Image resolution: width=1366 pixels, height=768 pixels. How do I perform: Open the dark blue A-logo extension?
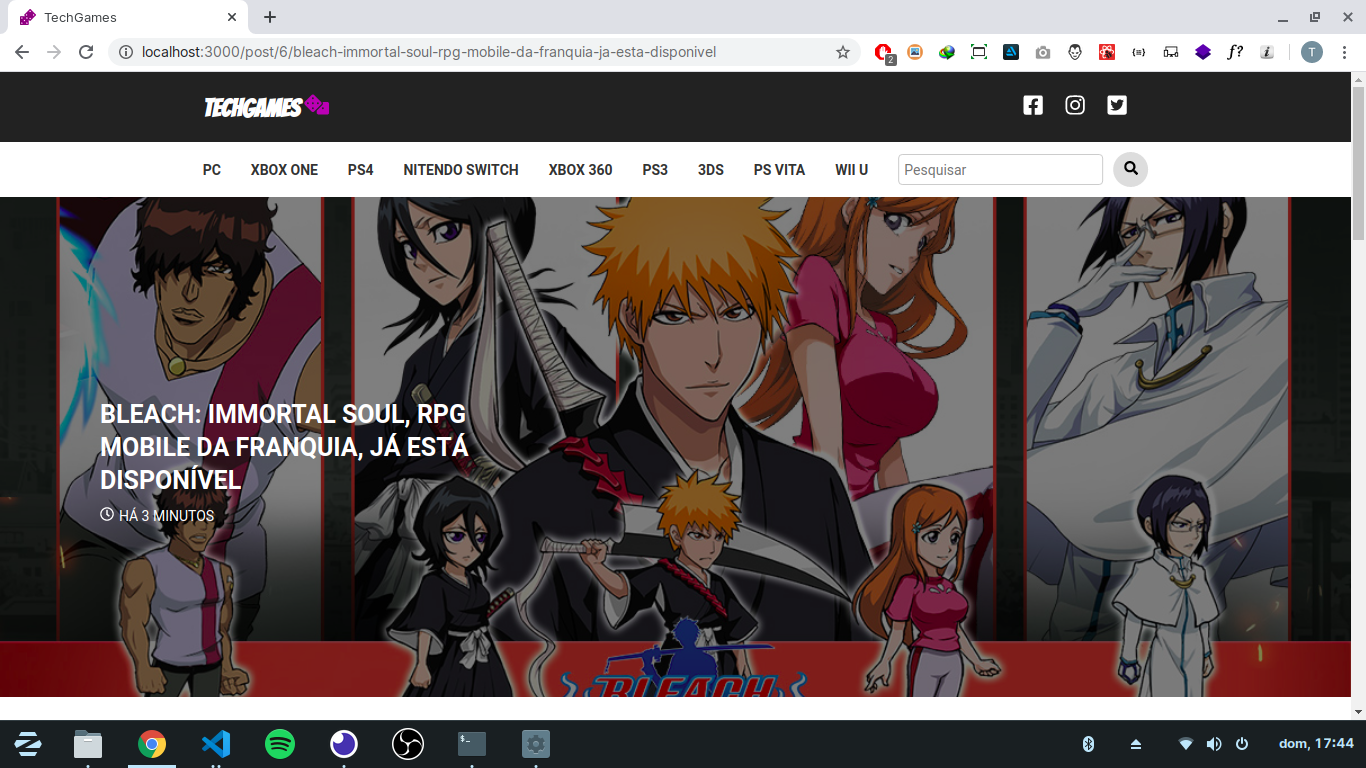[x=1011, y=52]
